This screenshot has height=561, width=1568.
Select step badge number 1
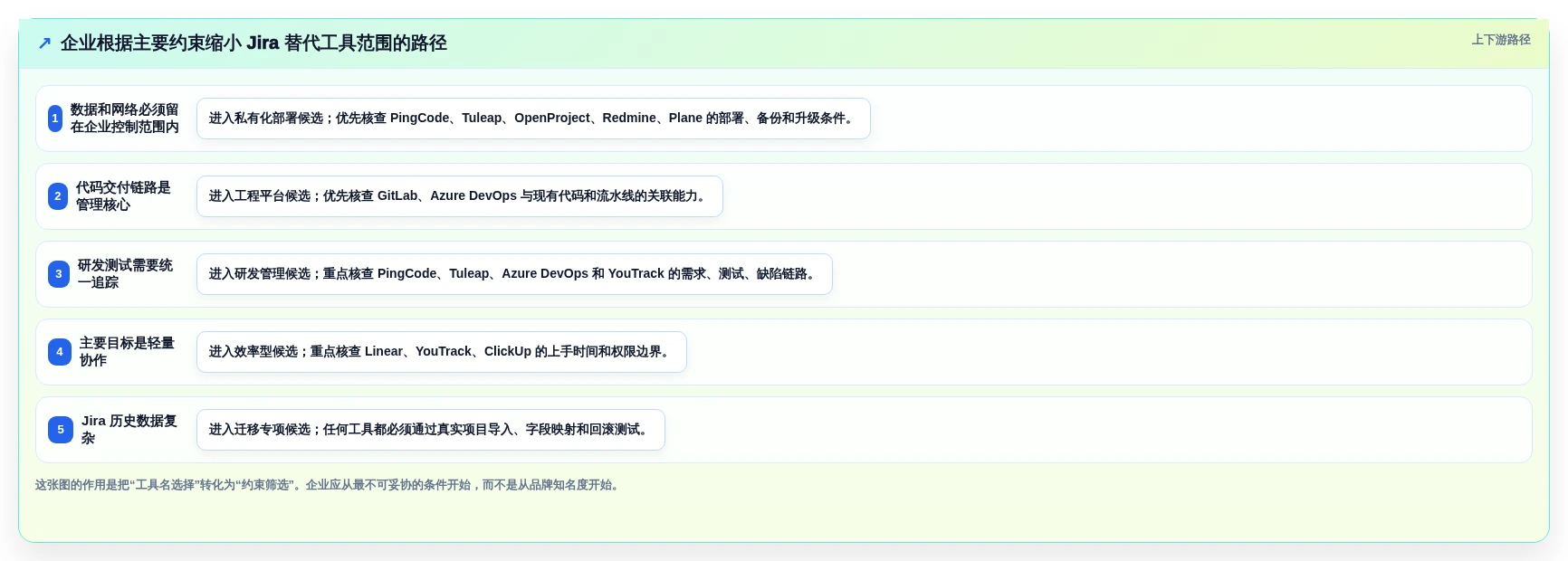point(55,119)
